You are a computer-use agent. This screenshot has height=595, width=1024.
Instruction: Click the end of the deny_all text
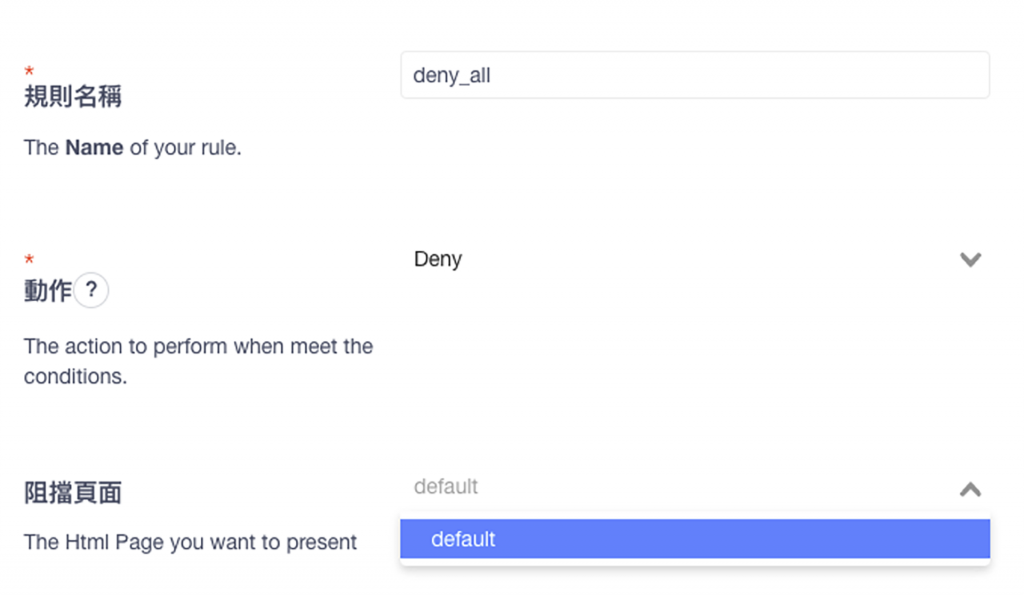coord(491,76)
